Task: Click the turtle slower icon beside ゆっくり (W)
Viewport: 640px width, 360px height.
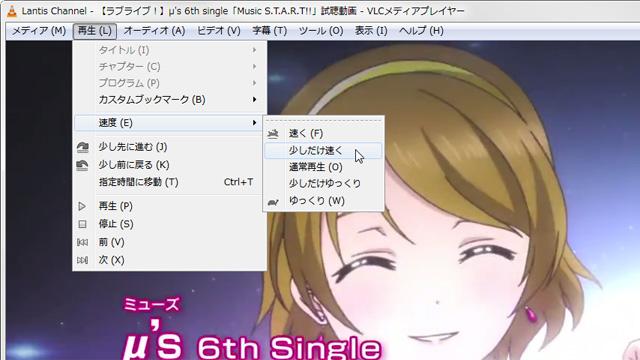Action: tap(273, 201)
